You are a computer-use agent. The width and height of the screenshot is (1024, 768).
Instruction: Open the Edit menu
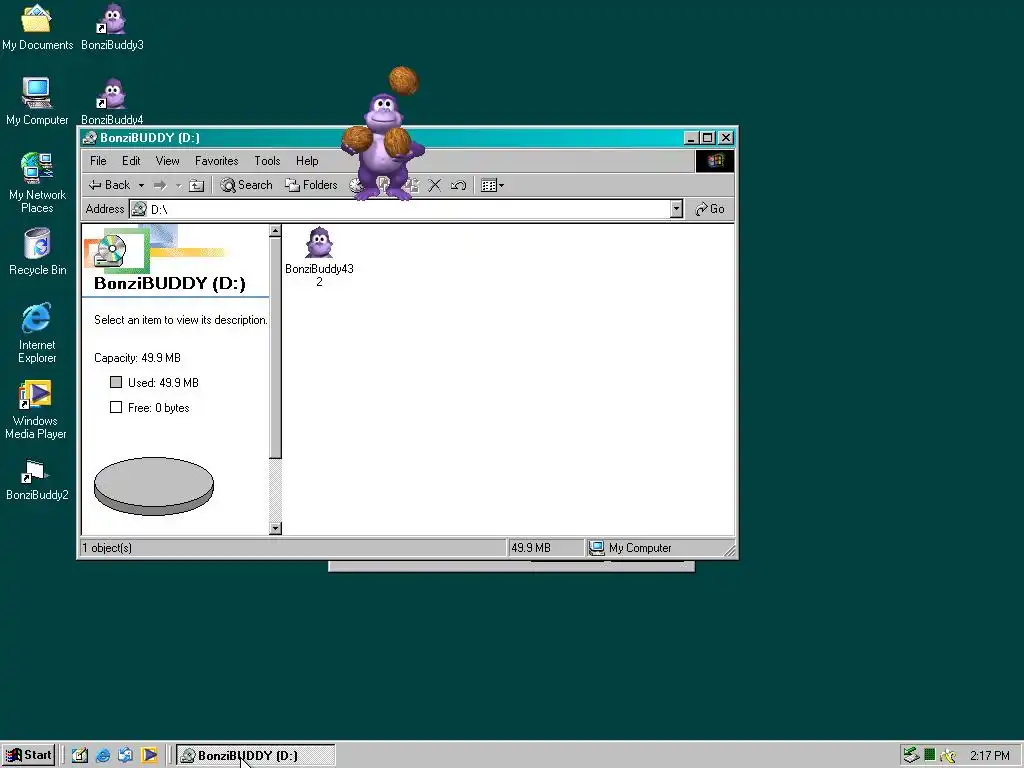click(131, 161)
